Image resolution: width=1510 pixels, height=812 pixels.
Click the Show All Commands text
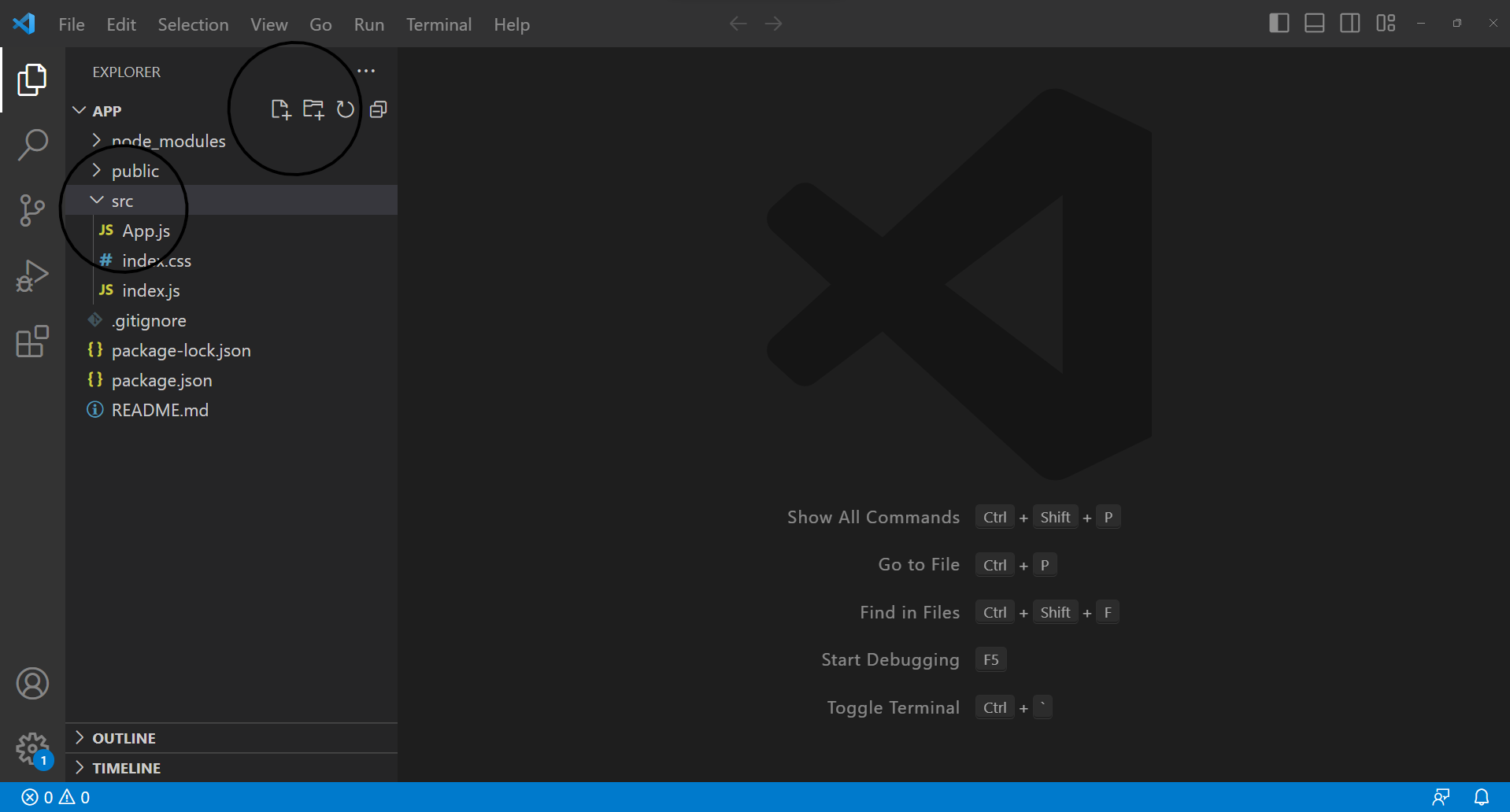point(873,517)
